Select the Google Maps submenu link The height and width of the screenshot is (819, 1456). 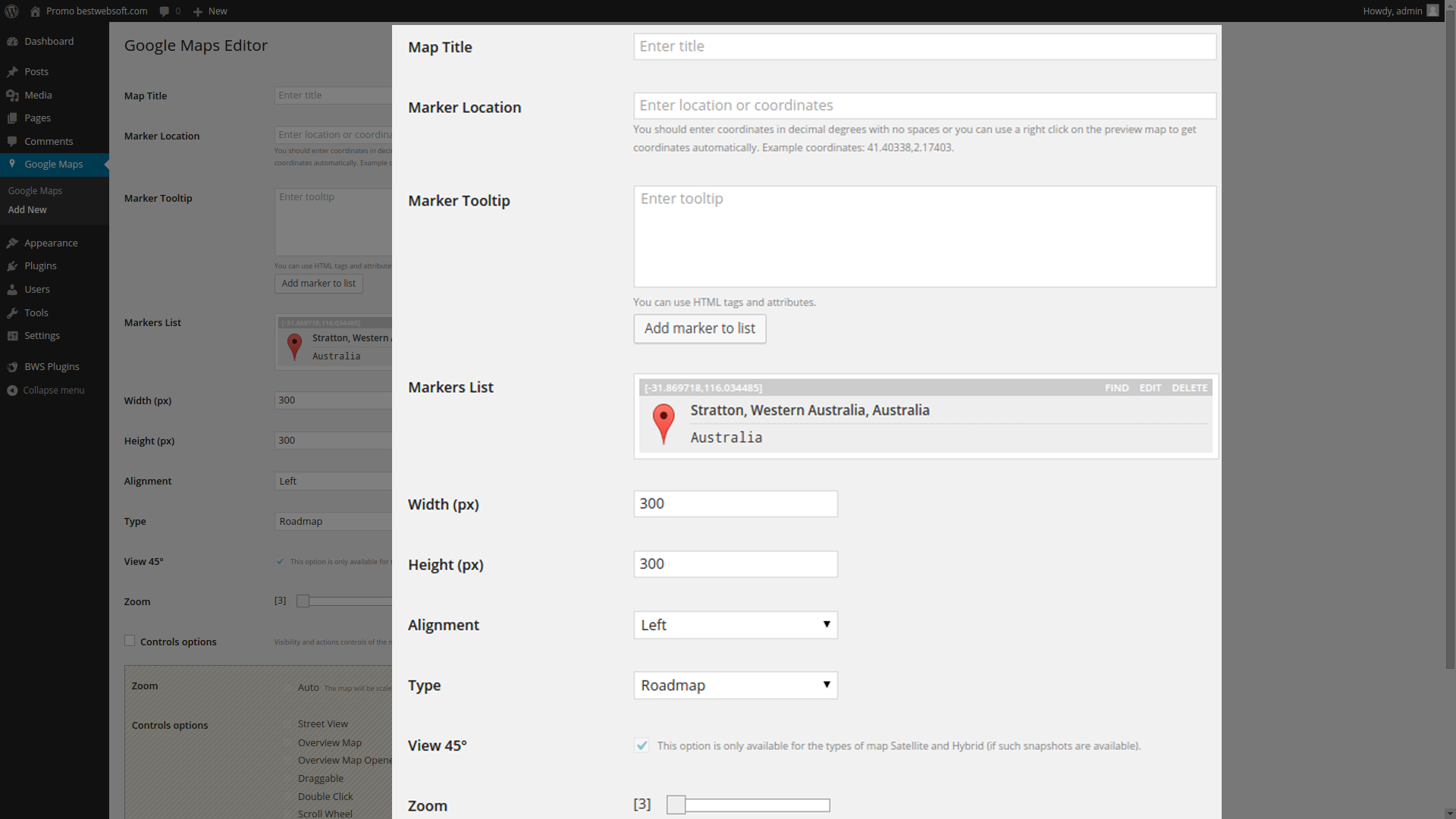35,190
